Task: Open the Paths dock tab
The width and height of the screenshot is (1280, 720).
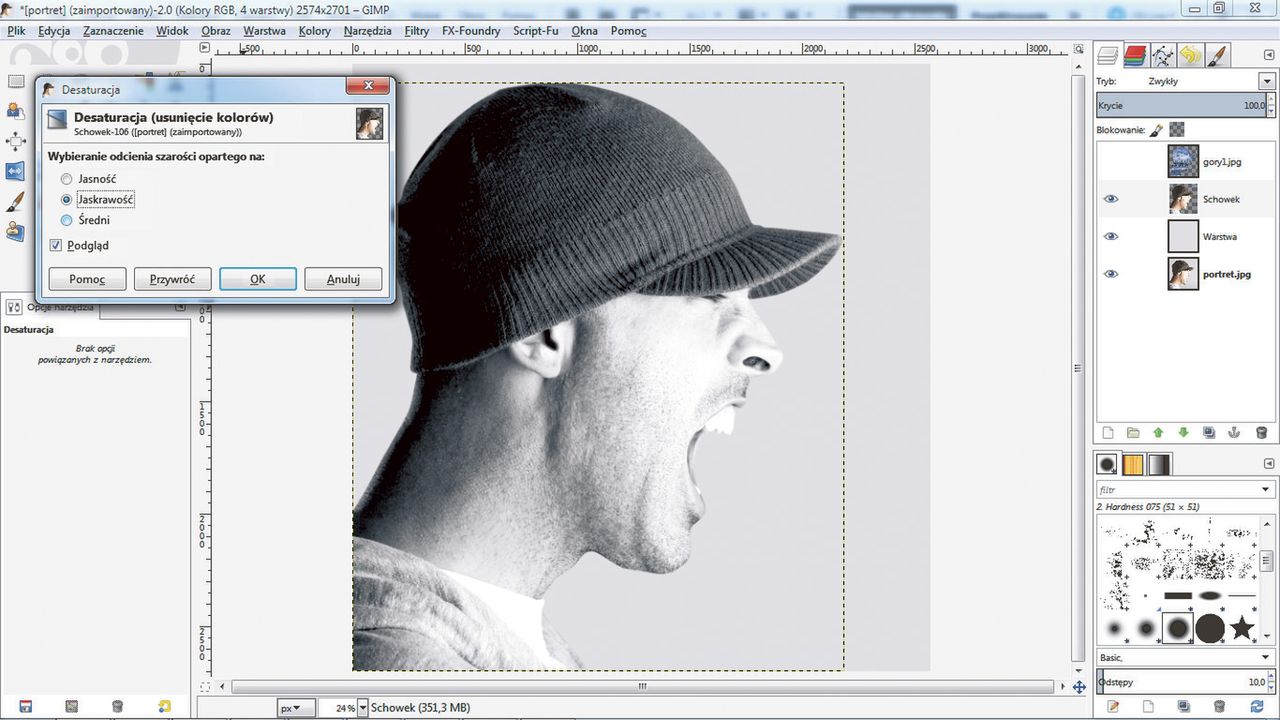Action: coord(1162,55)
